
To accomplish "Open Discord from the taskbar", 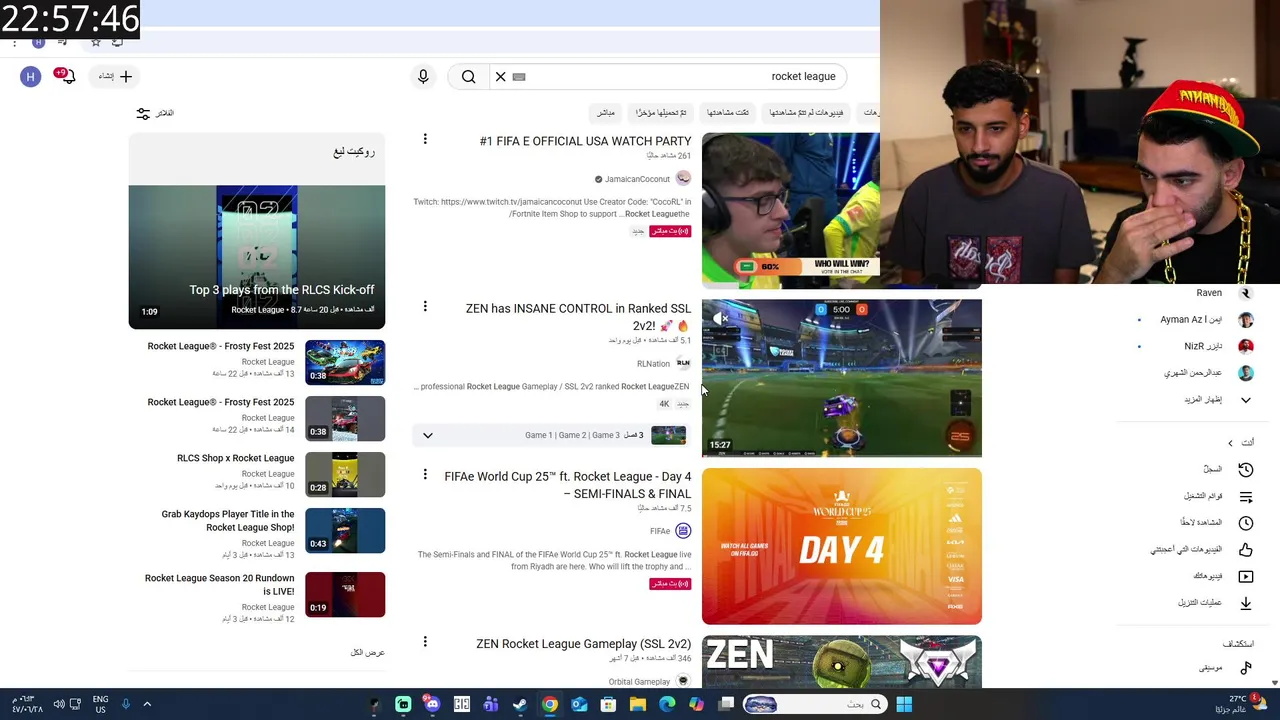I will coord(432,705).
